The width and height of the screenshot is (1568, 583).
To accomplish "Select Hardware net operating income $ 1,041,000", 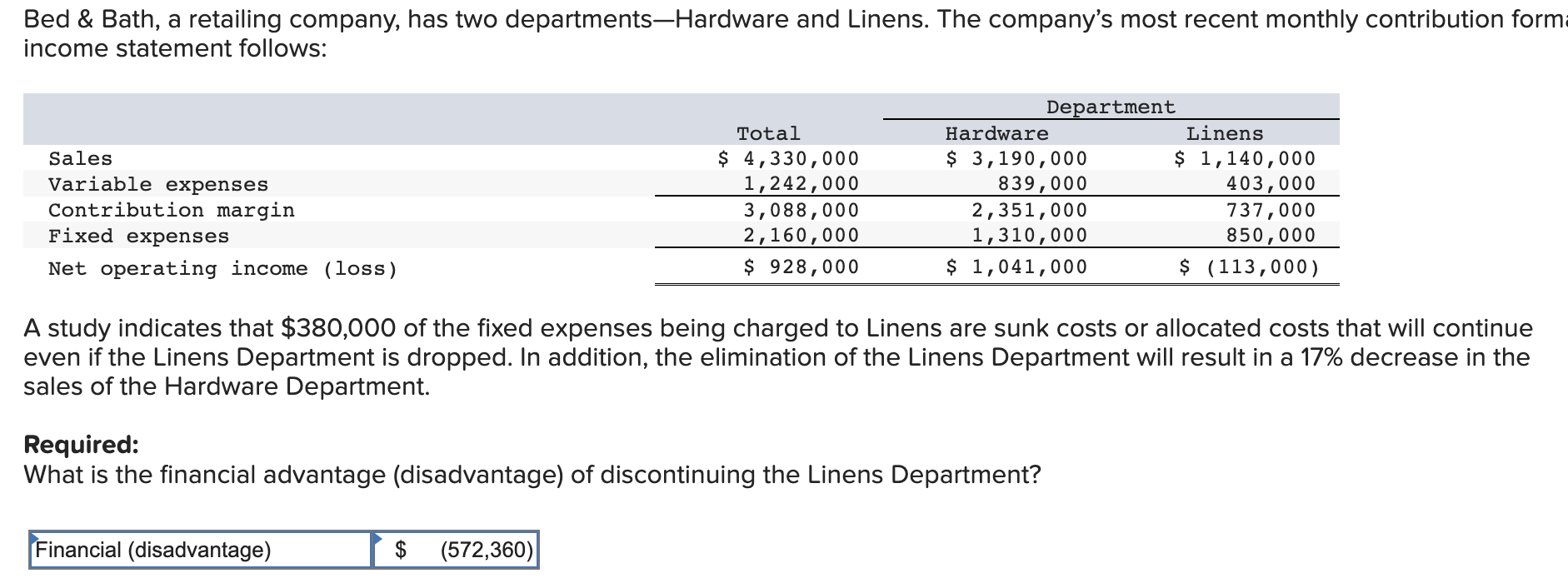I will coord(1016,267).
